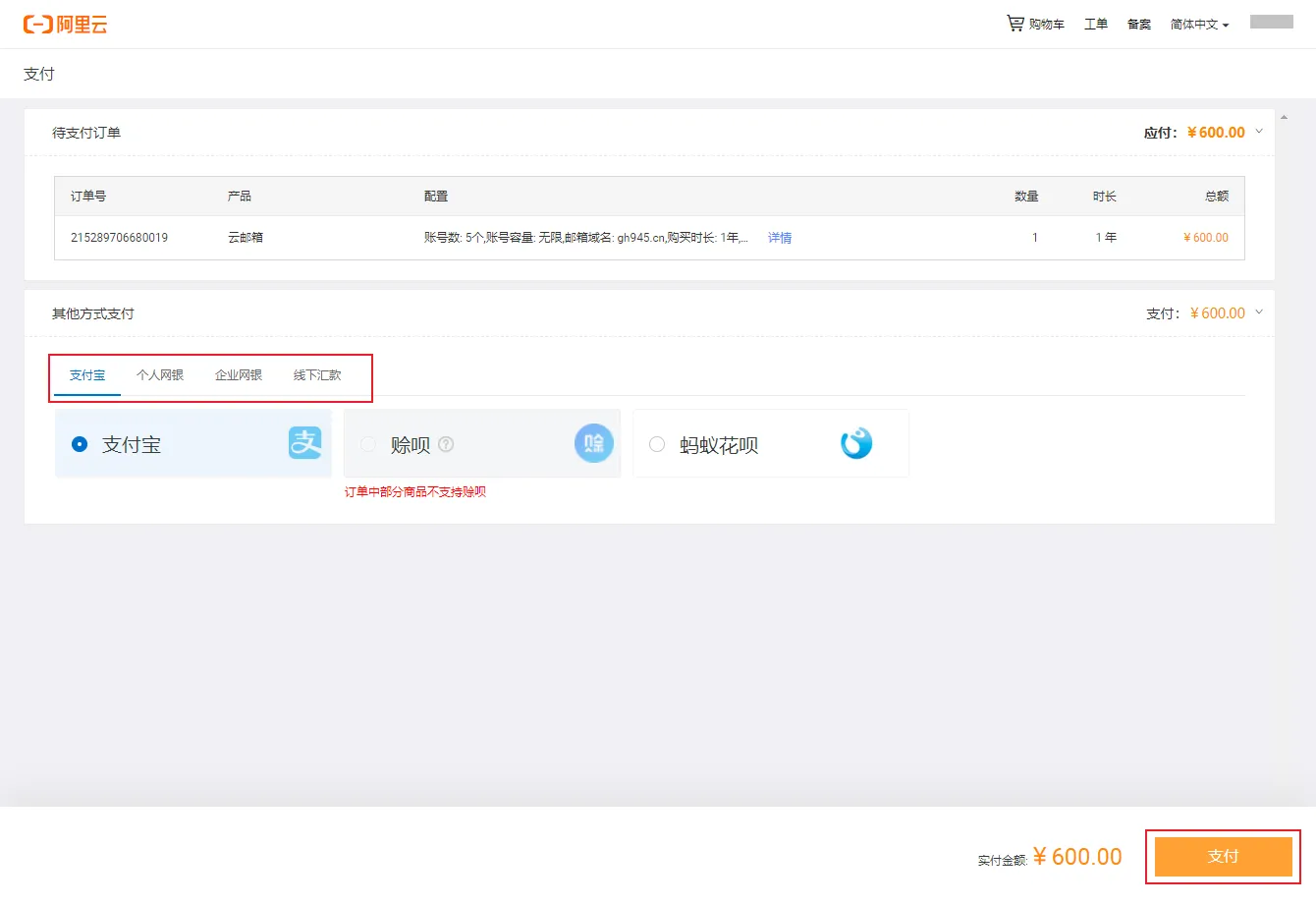The image size is (1316, 905).
Task: Click order number 215289706680019
Action: coord(119,237)
